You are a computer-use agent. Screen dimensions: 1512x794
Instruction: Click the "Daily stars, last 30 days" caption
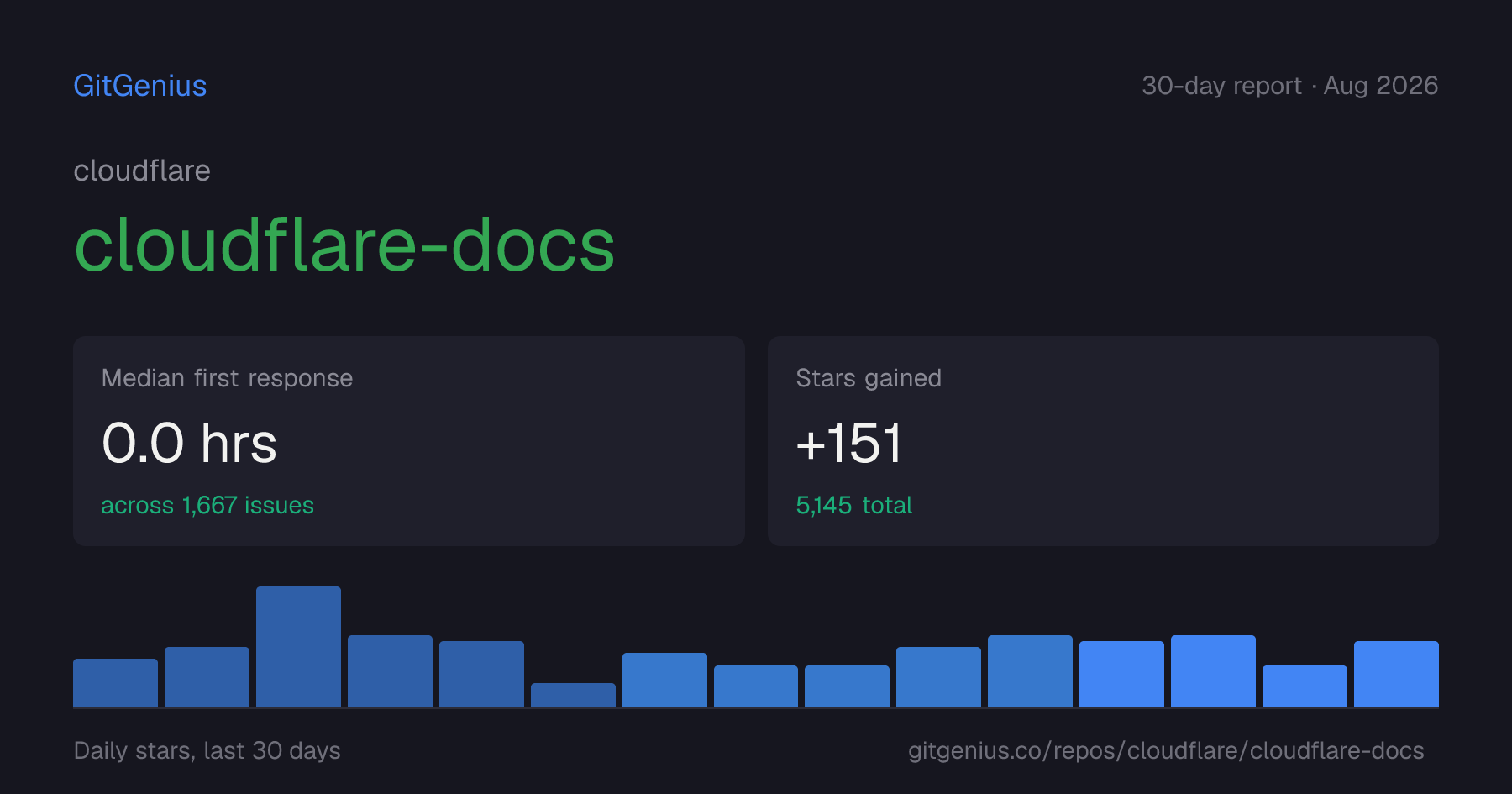(x=207, y=750)
